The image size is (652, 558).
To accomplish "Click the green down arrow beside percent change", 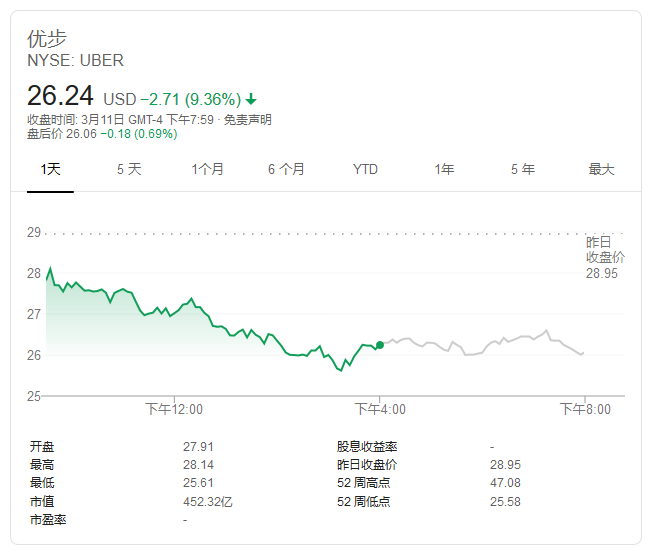I will pyautogui.click(x=251, y=99).
